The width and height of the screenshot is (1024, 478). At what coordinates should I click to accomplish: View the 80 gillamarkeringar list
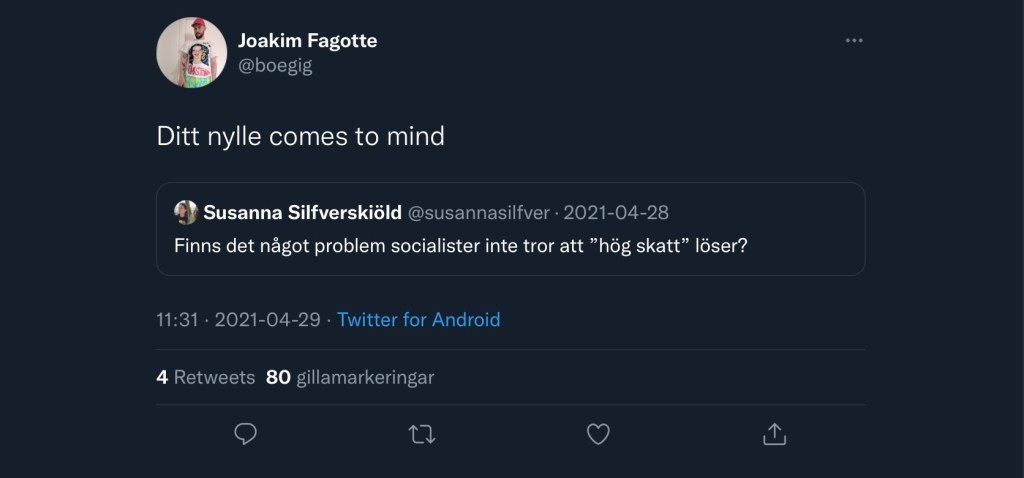click(x=365, y=377)
